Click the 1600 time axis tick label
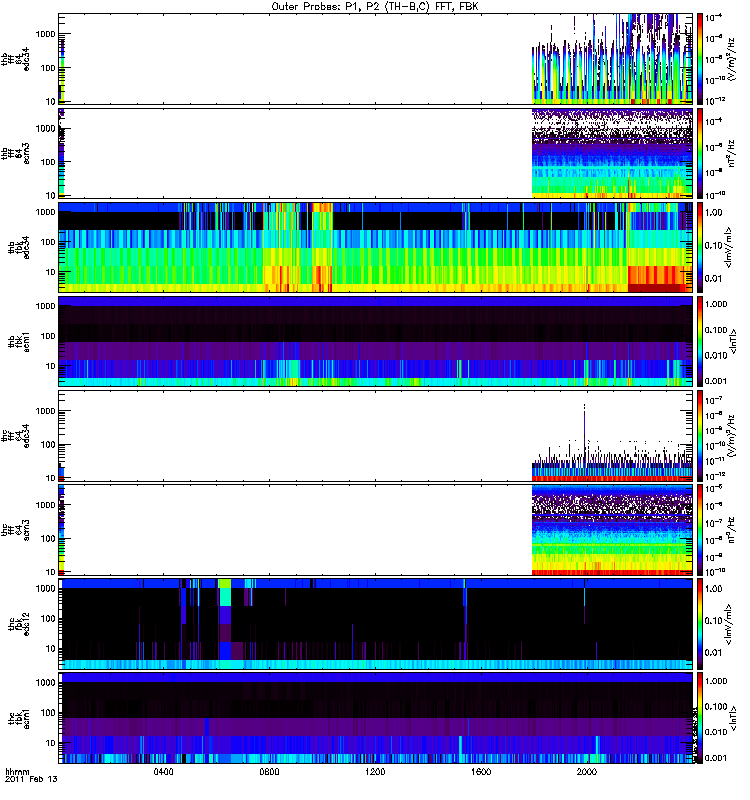The width and height of the screenshot is (750, 800). pos(481,773)
